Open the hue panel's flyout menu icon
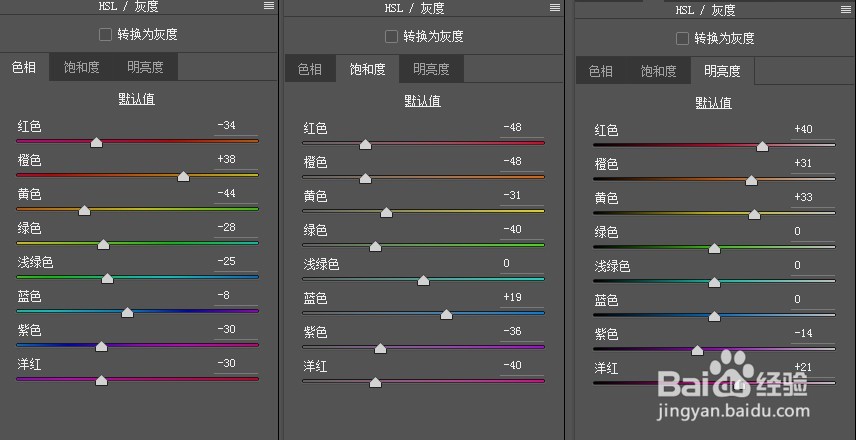The height and width of the screenshot is (440, 856). coord(269,5)
